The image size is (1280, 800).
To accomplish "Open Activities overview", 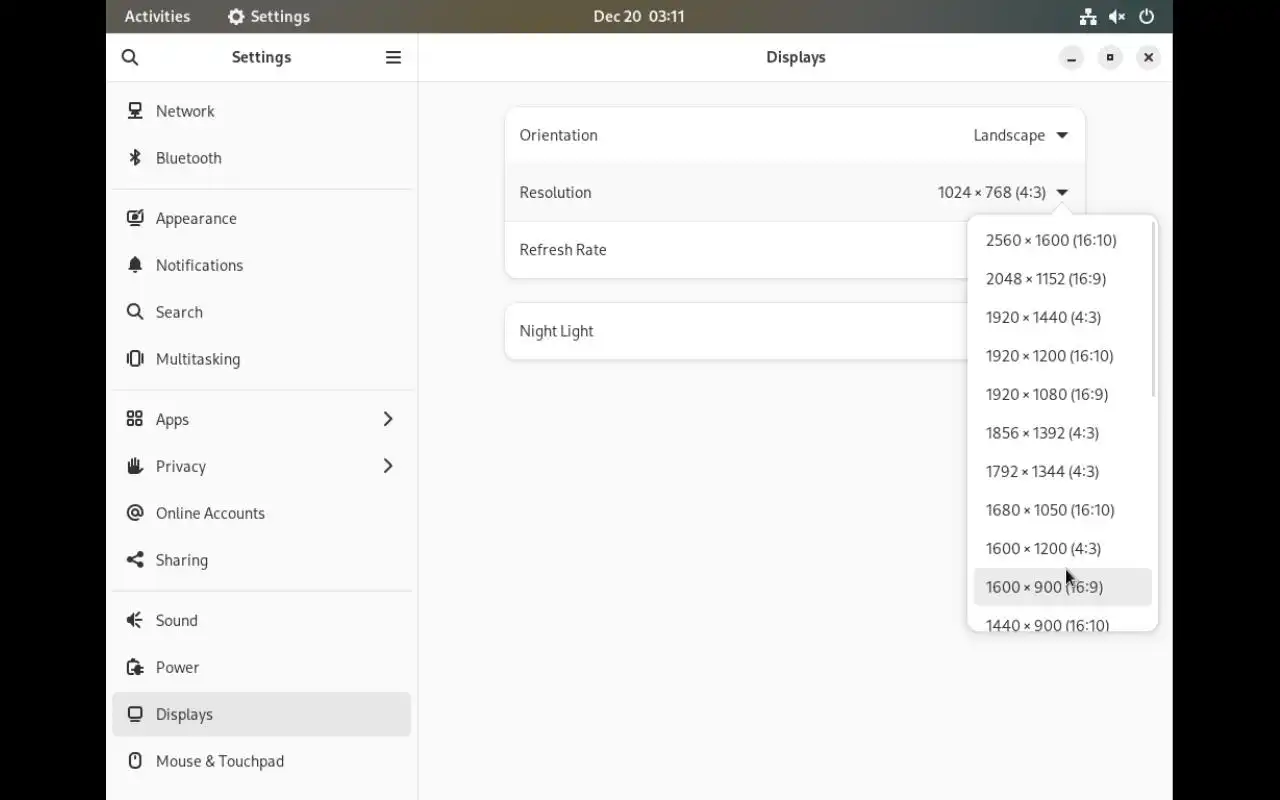I will pyautogui.click(x=157, y=16).
